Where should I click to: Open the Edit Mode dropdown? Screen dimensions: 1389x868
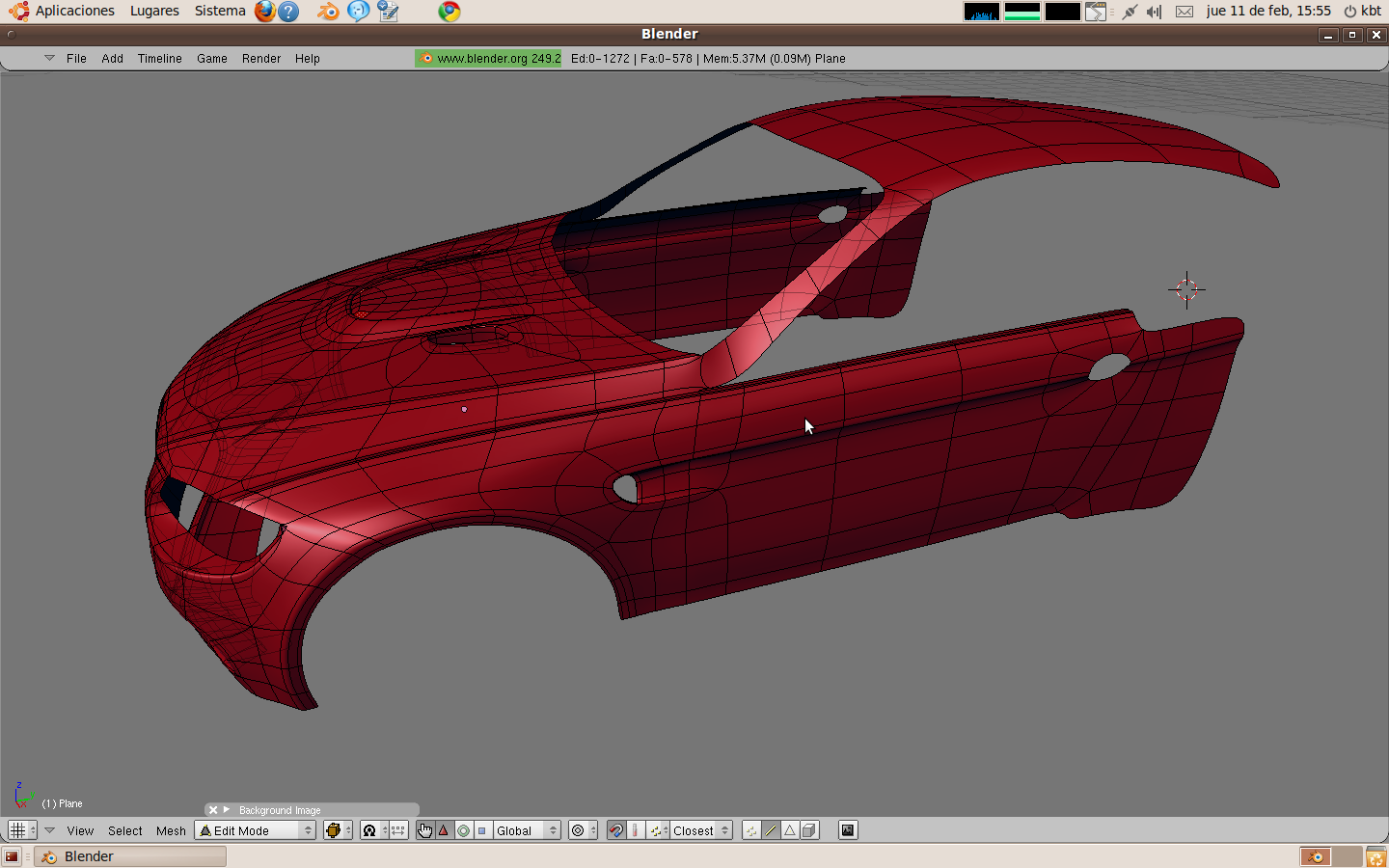[x=256, y=830]
